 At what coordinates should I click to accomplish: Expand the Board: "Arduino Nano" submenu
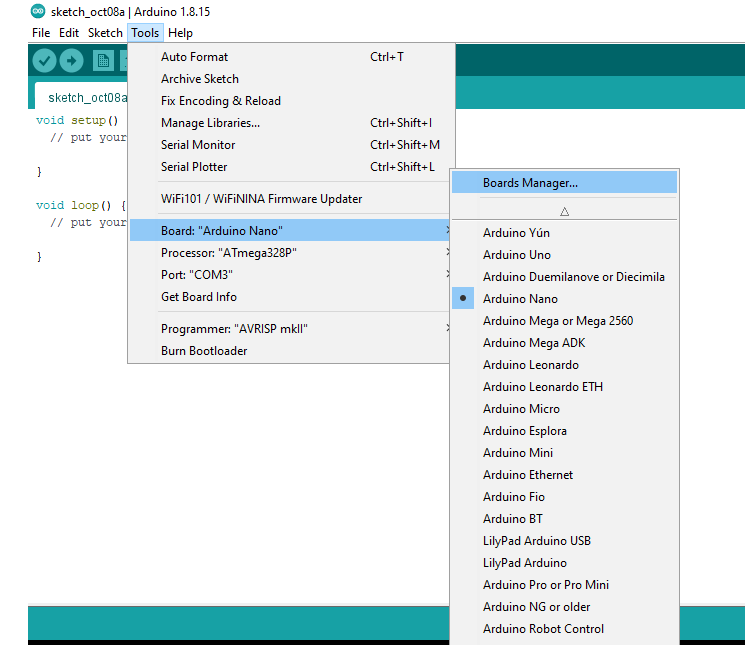click(289, 230)
